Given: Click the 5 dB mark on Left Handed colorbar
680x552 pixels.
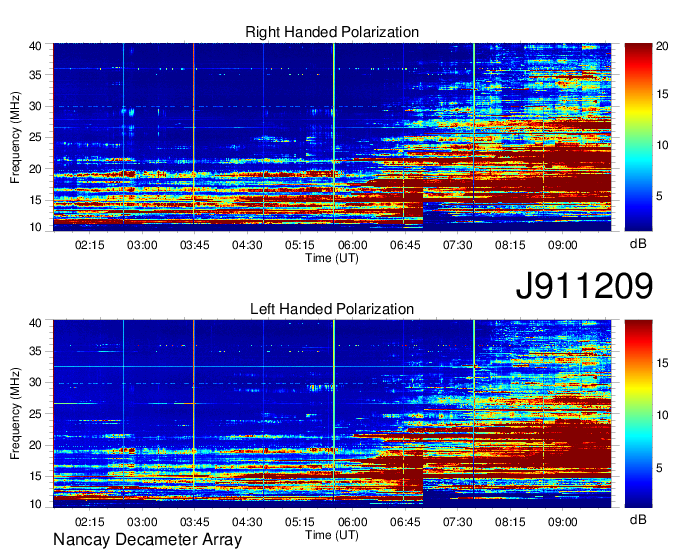Looking at the screenshot, I should pyautogui.click(x=659, y=468).
